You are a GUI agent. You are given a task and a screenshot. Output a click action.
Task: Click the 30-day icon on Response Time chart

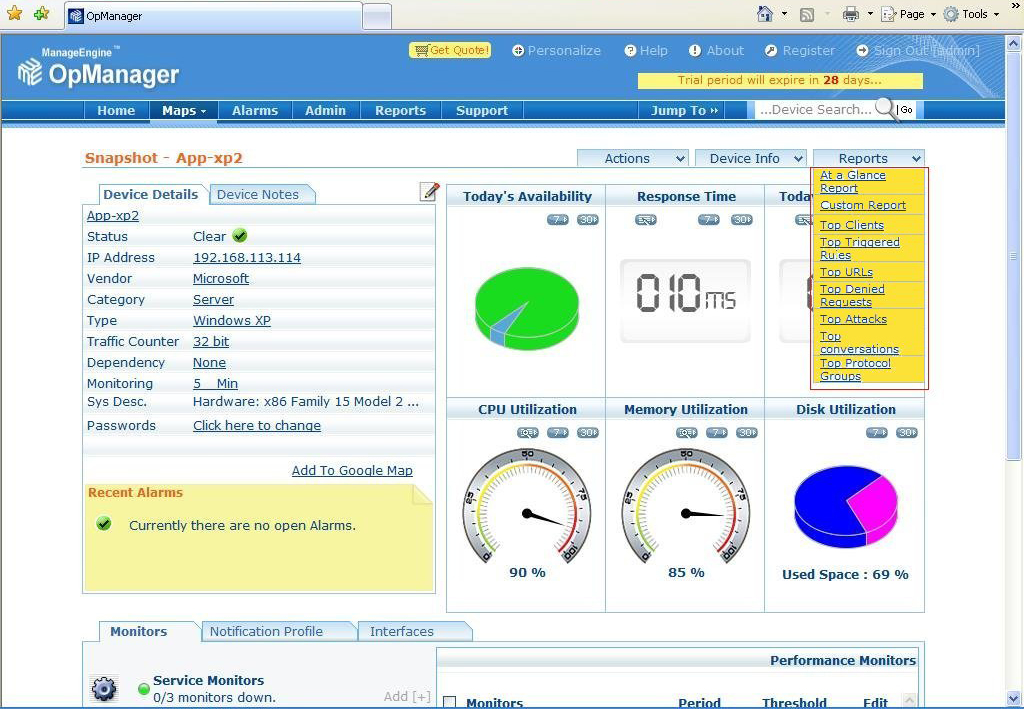(x=740, y=219)
